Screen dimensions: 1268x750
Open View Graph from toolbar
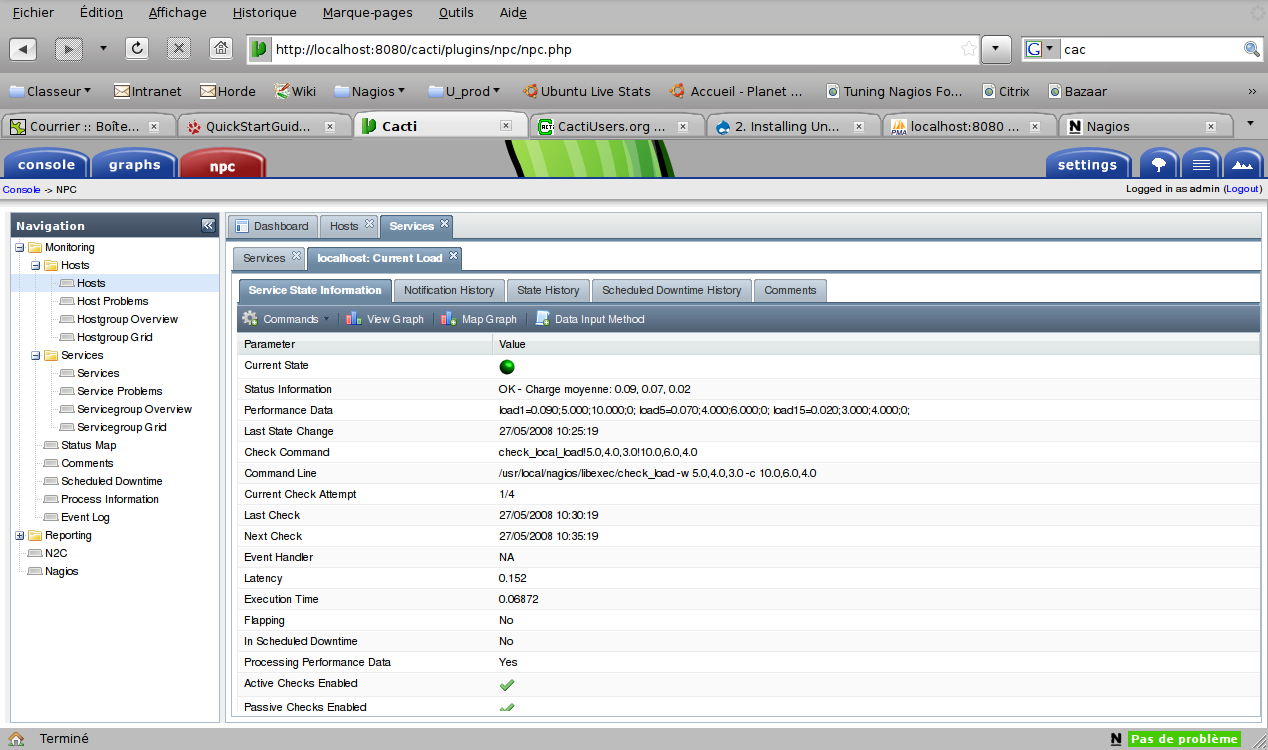pyautogui.click(x=384, y=319)
